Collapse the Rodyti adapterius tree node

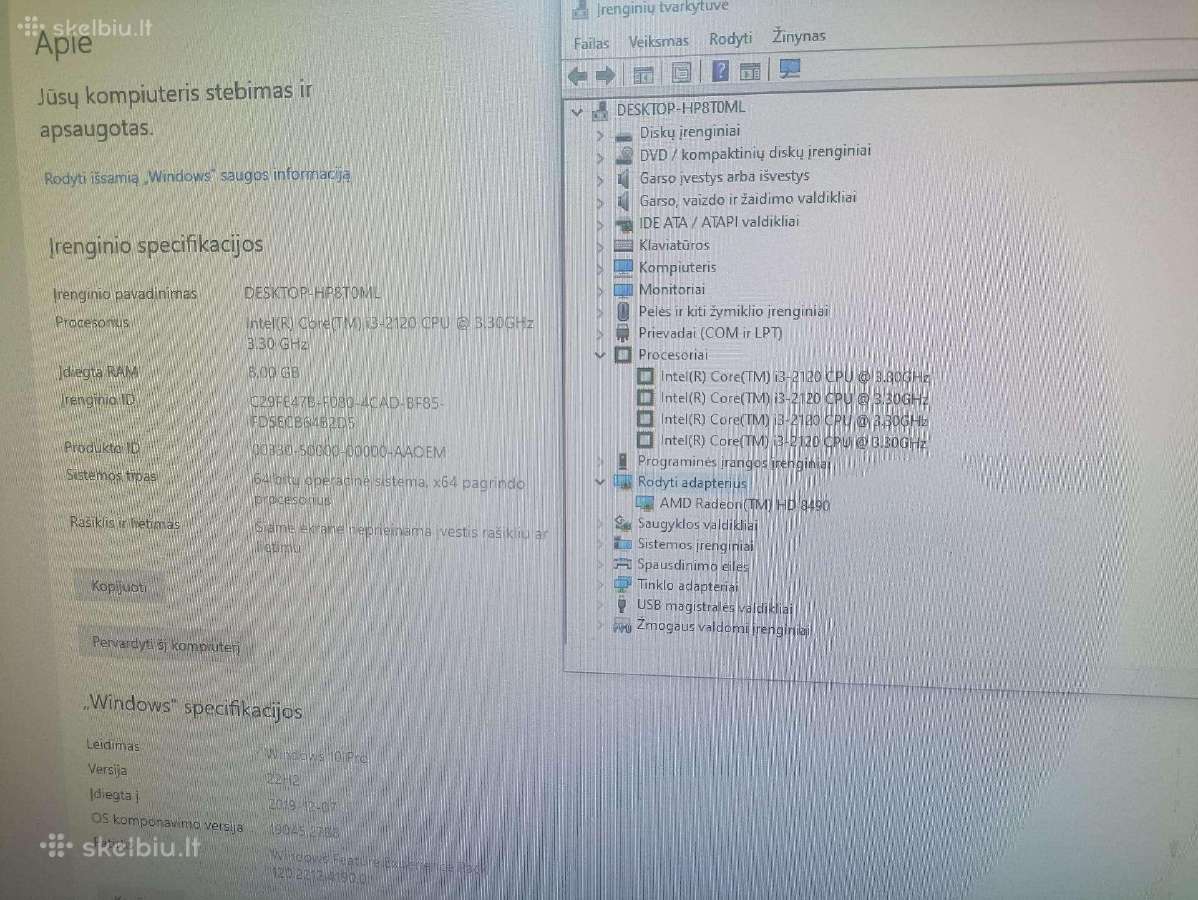pyautogui.click(x=600, y=482)
